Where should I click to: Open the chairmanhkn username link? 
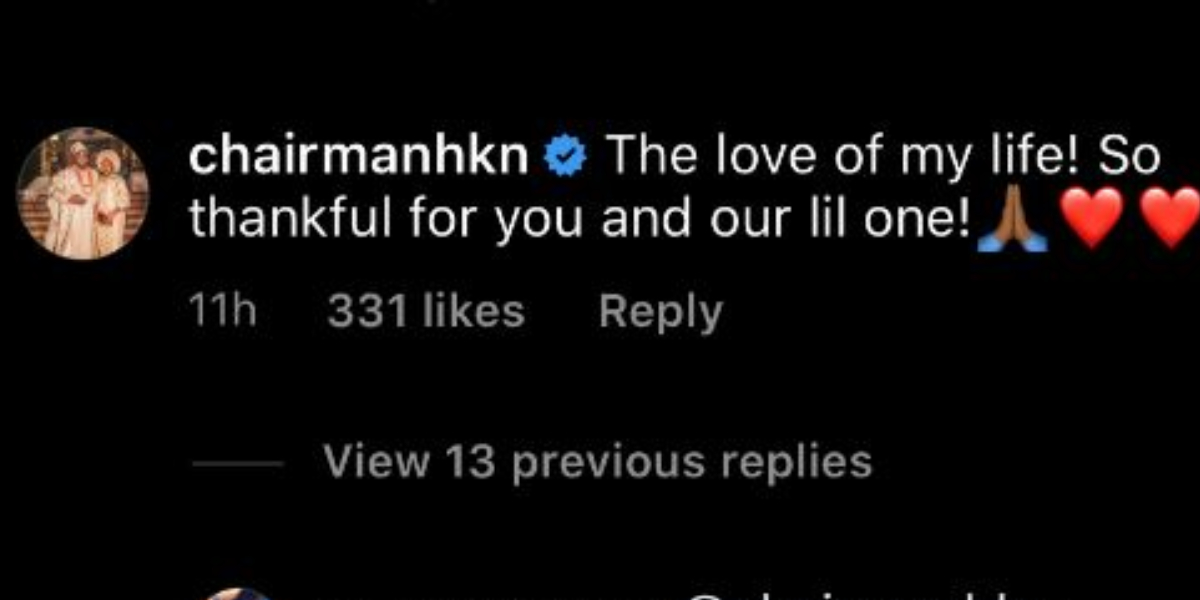[359, 158]
